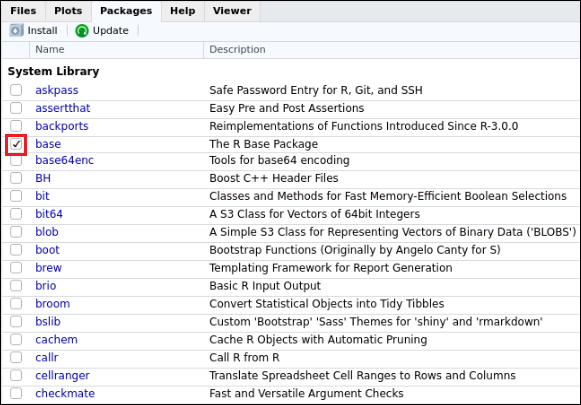
Task: Click the System Library section heading
Action: tap(53, 71)
